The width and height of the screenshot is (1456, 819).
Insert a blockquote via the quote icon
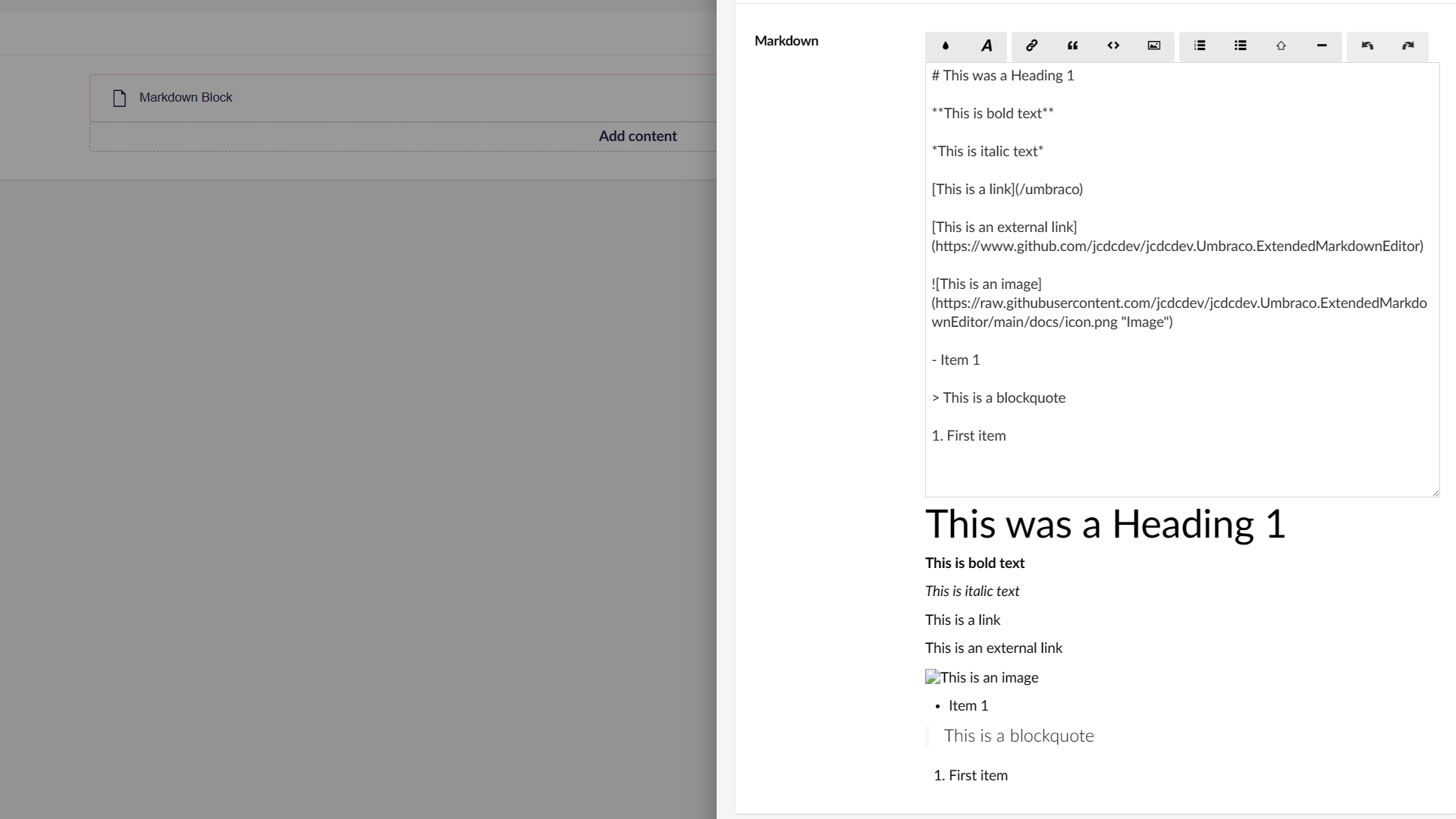(1072, 45)
